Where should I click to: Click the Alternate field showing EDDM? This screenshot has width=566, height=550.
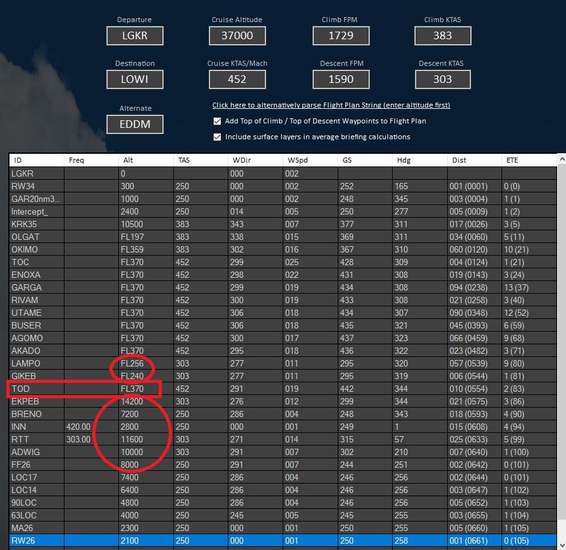coord(135,124)
